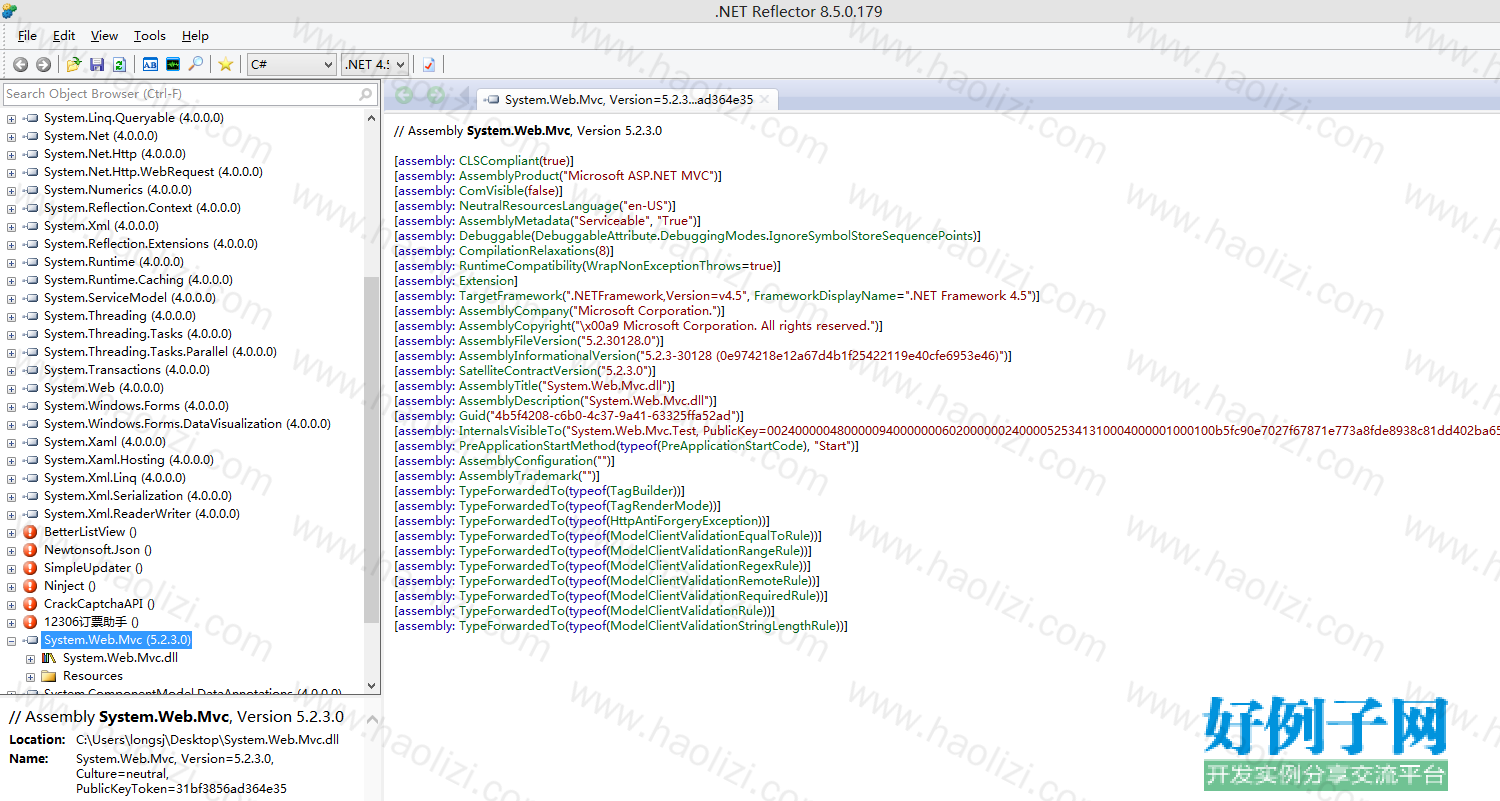The width and height of the screenshot is (1500, 801).
Task: Expand the Resources folder node
Action: coord(31,676)
